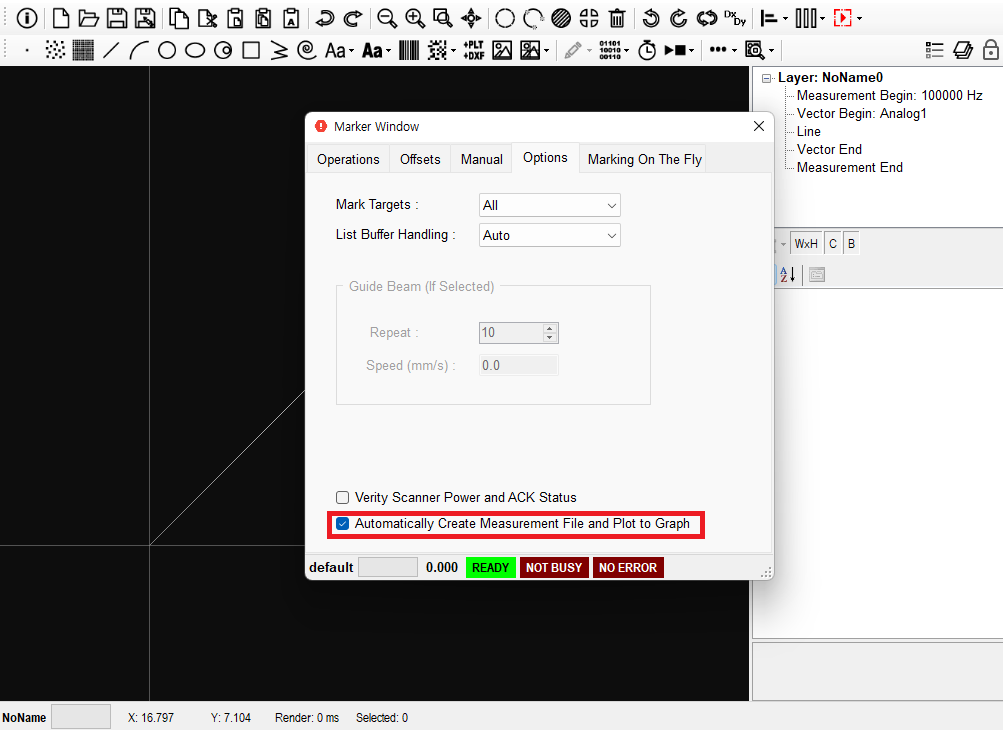Click Save As floppy icon

[145, 18]
